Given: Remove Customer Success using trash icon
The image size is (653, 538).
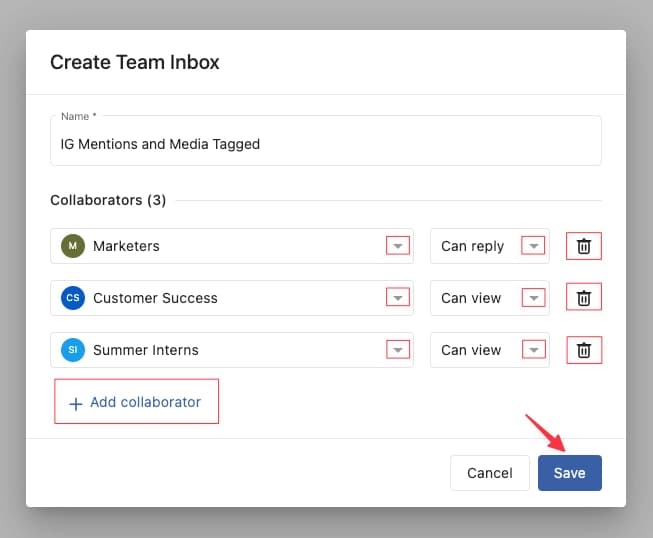Looking at the screenshot, I should [x=584, y=298].
